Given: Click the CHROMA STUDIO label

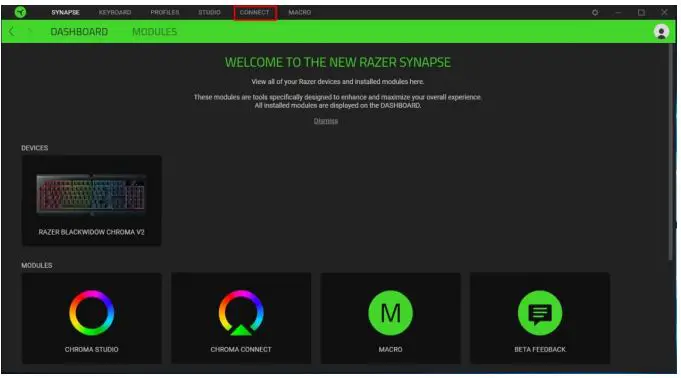Looking at the screenshot, I should (x=92, y=349).
